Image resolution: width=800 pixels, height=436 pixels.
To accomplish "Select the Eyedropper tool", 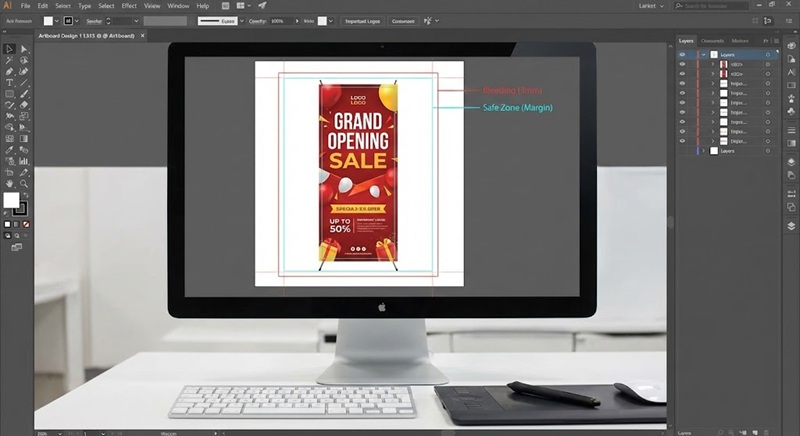I will [9, 150].
